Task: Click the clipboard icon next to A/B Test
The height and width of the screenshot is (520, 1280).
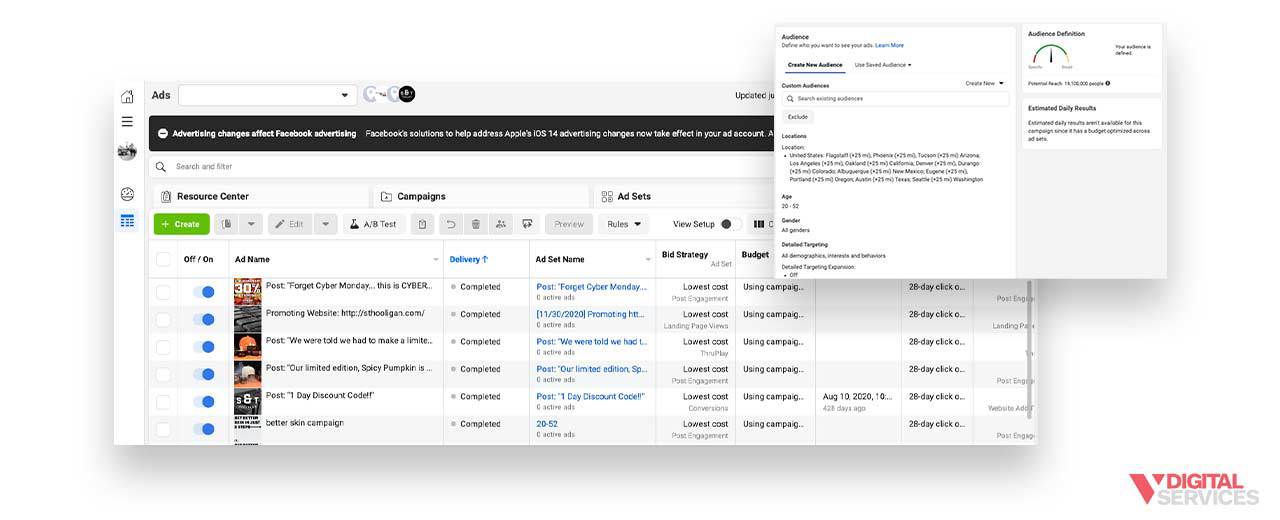Action: (423, 224)
